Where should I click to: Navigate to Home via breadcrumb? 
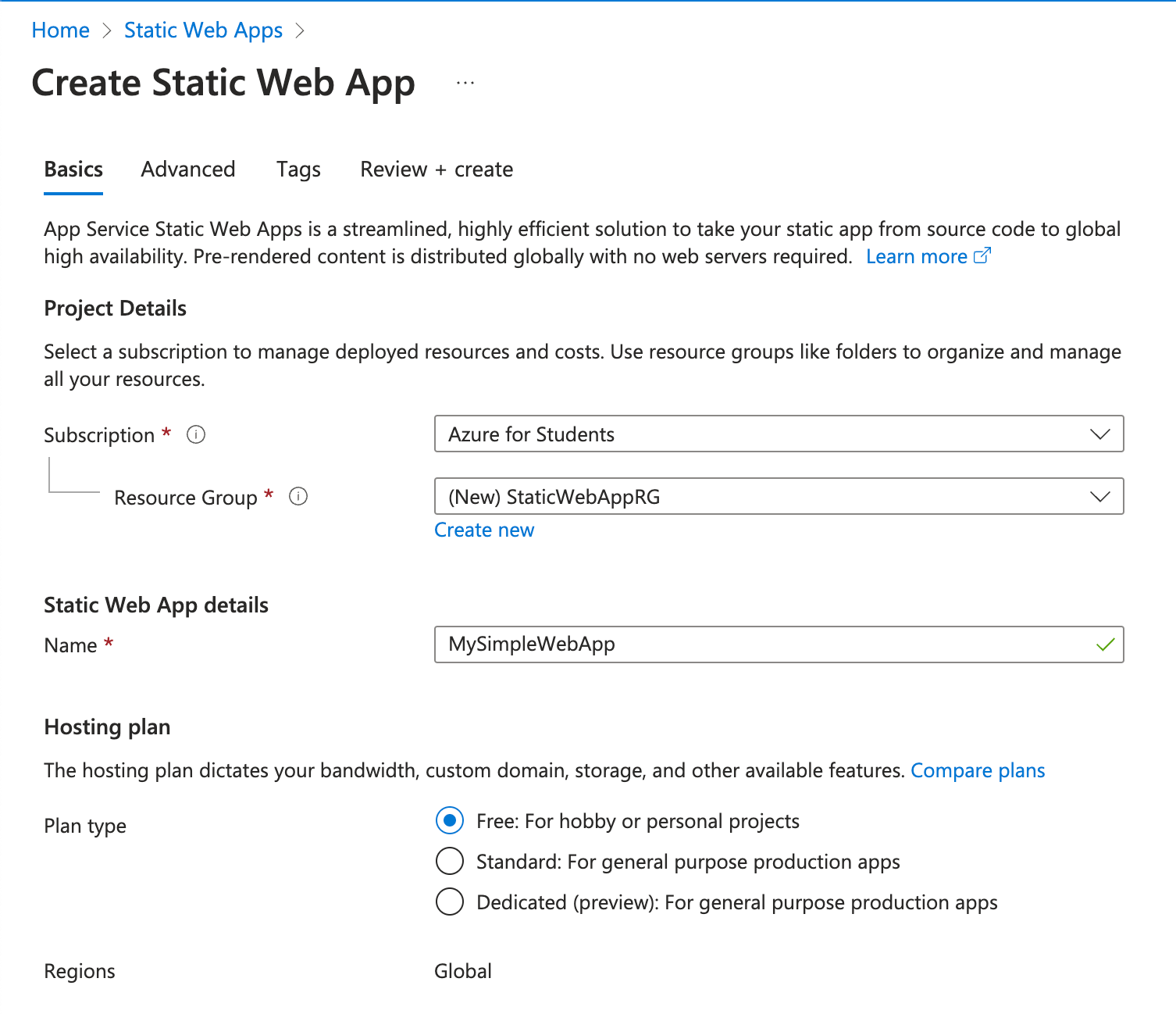coord(61,30)
